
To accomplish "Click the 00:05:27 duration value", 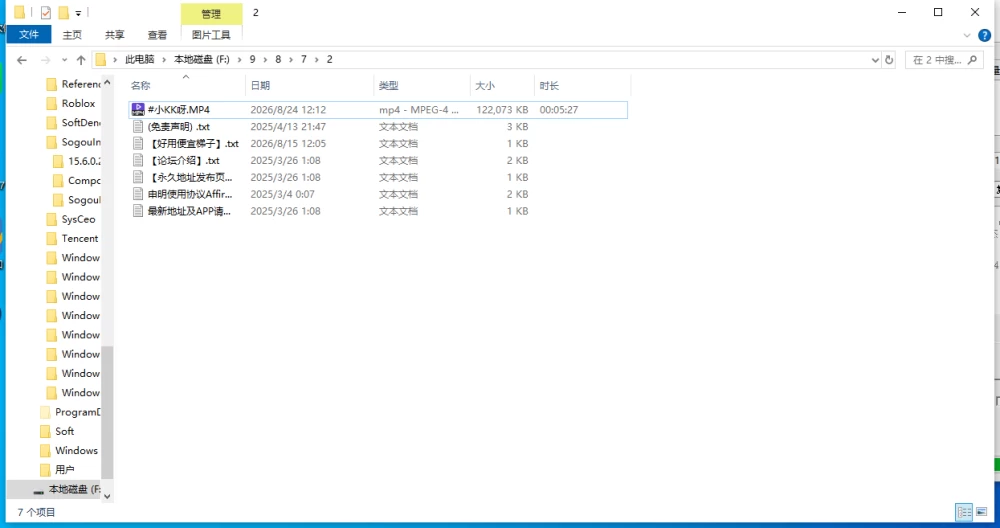I will click(x=559, y=110).
